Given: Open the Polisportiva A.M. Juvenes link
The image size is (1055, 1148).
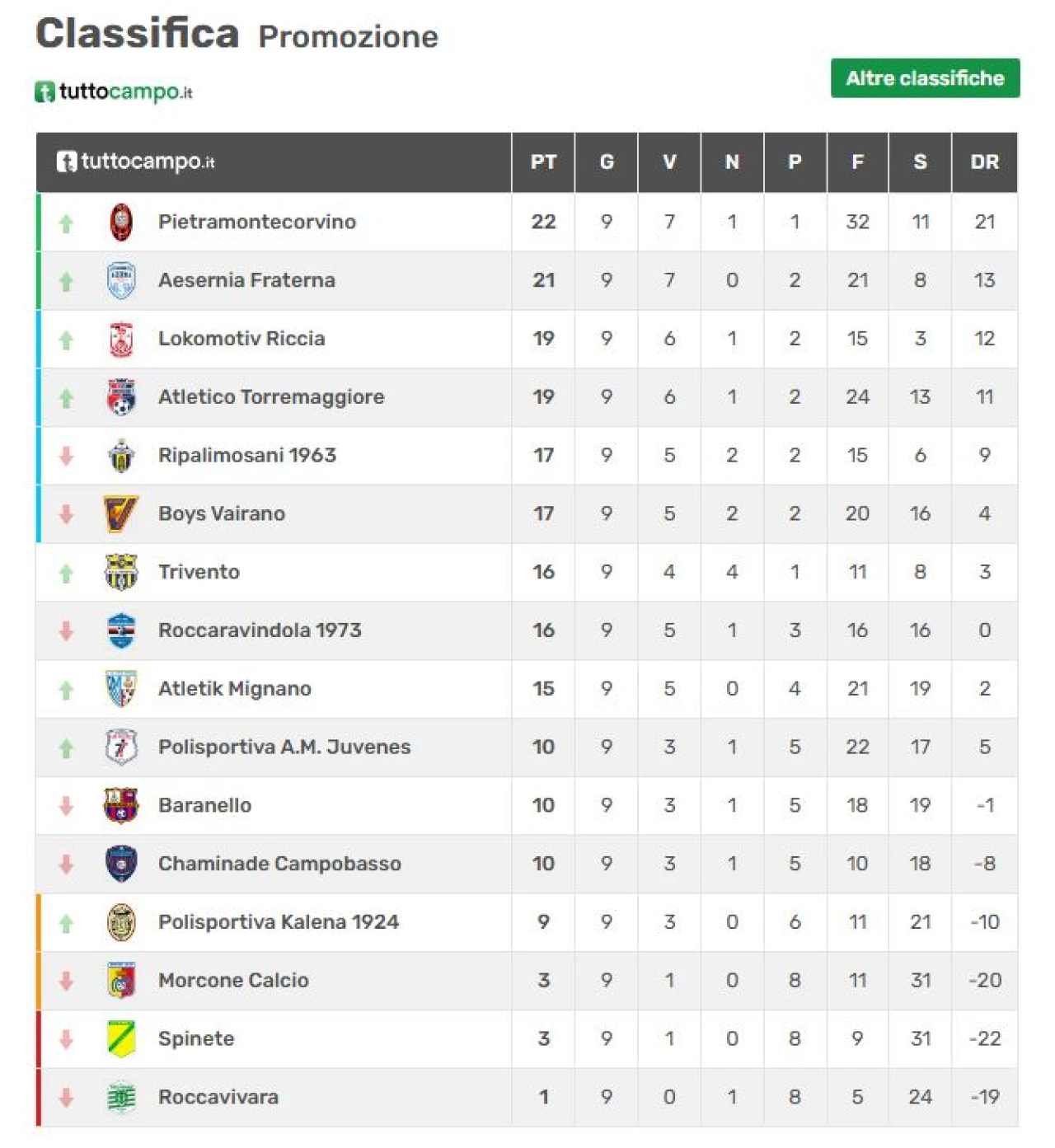Looking at the screenshot, I should tap(284, 747).
